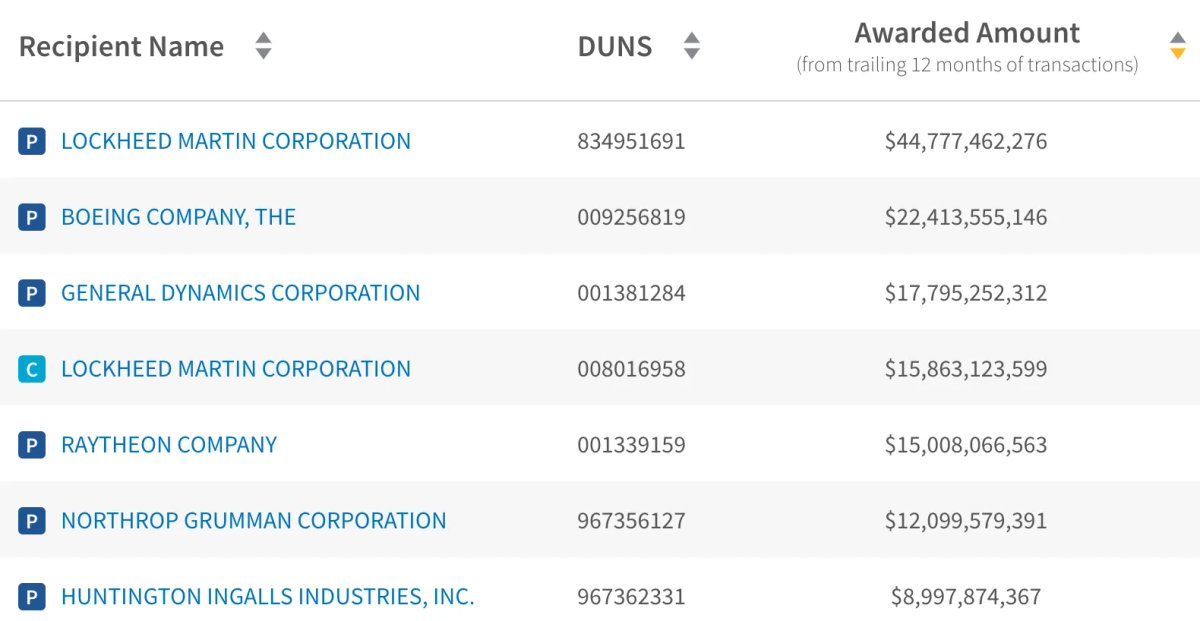Open General Dynamics Corporation recipient profile
Viewport: 1200px width, 621px height.
241,293
